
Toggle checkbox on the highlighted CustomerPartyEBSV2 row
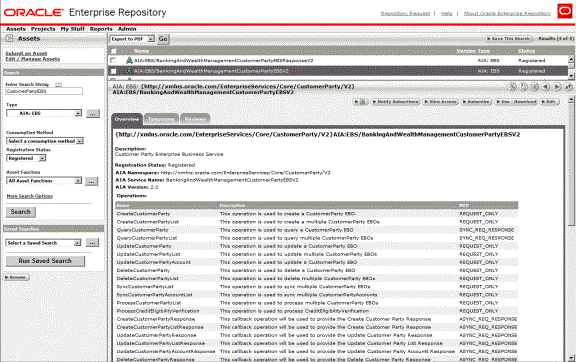(113, 71)
